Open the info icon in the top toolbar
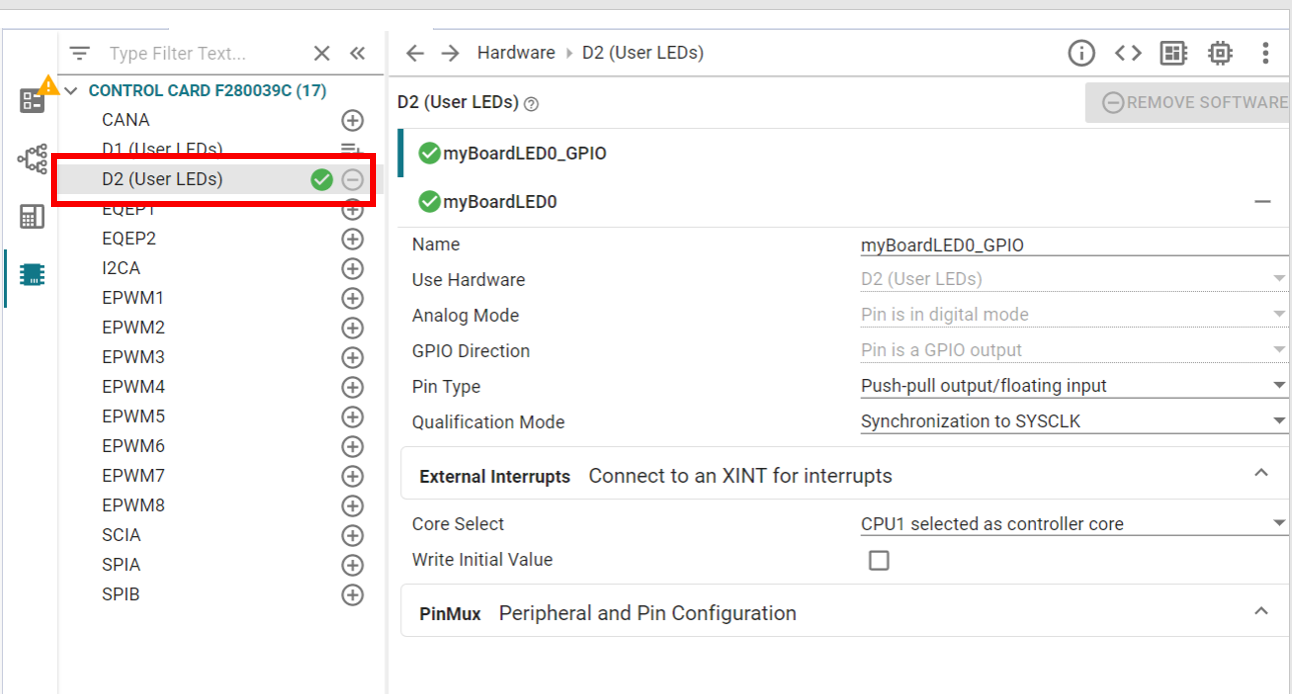1292x694 pixels. coord(1081,54)
